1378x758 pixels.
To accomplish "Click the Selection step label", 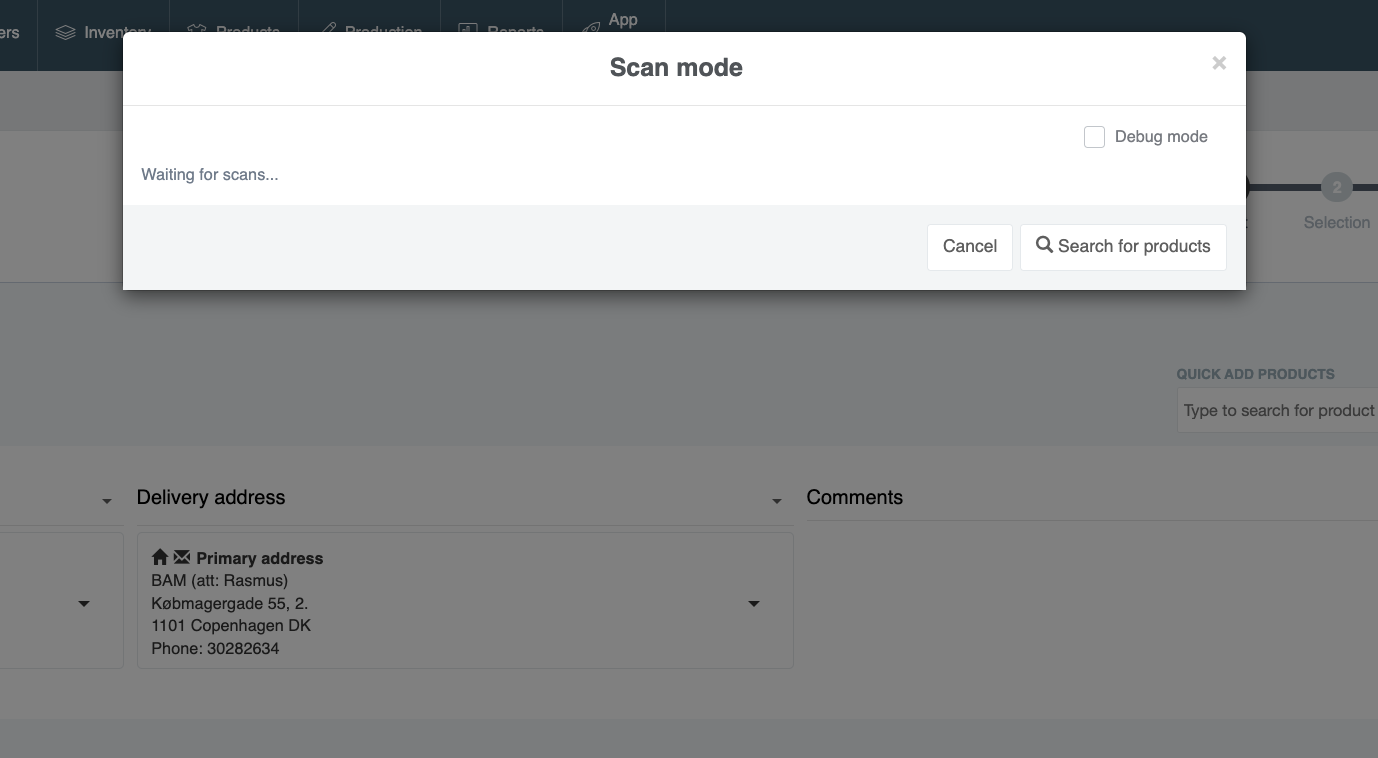I will [x=1336, y=222].
